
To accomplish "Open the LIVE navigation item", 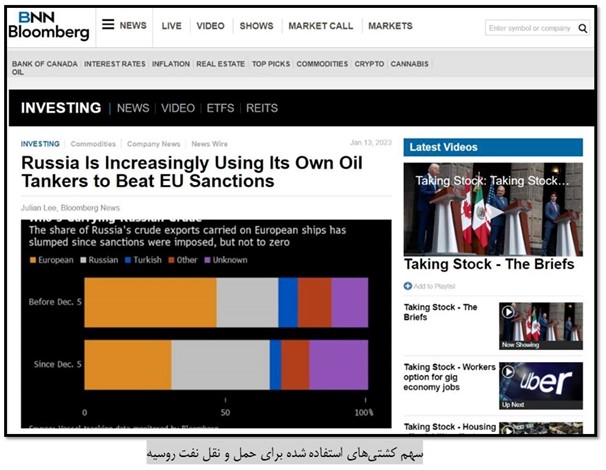I will [171, 26].
